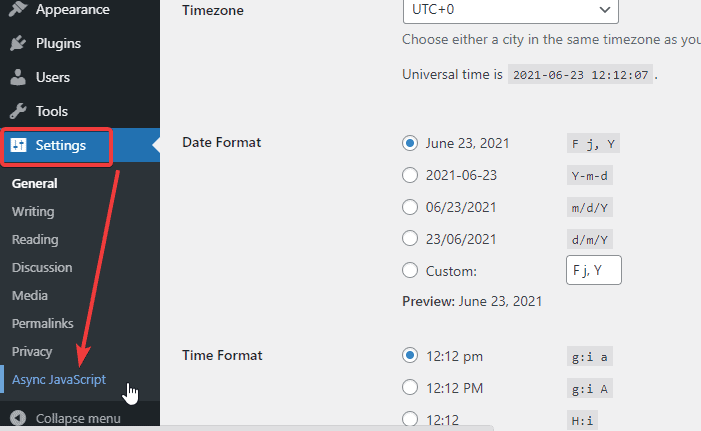Image resolution: width=701 pixels, height=431 pixels.
Task: Click the custom date format text field
Action: tap(593, 270)
